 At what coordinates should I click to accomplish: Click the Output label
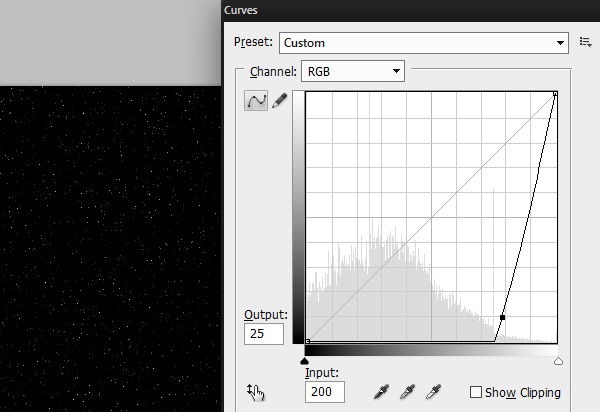click(266, 314)
